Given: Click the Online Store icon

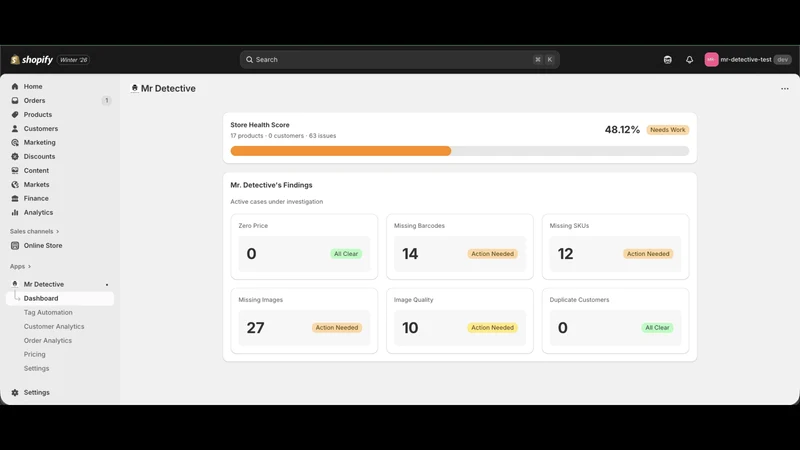Looking at the screenshot, I should click(x=15, y=245).
